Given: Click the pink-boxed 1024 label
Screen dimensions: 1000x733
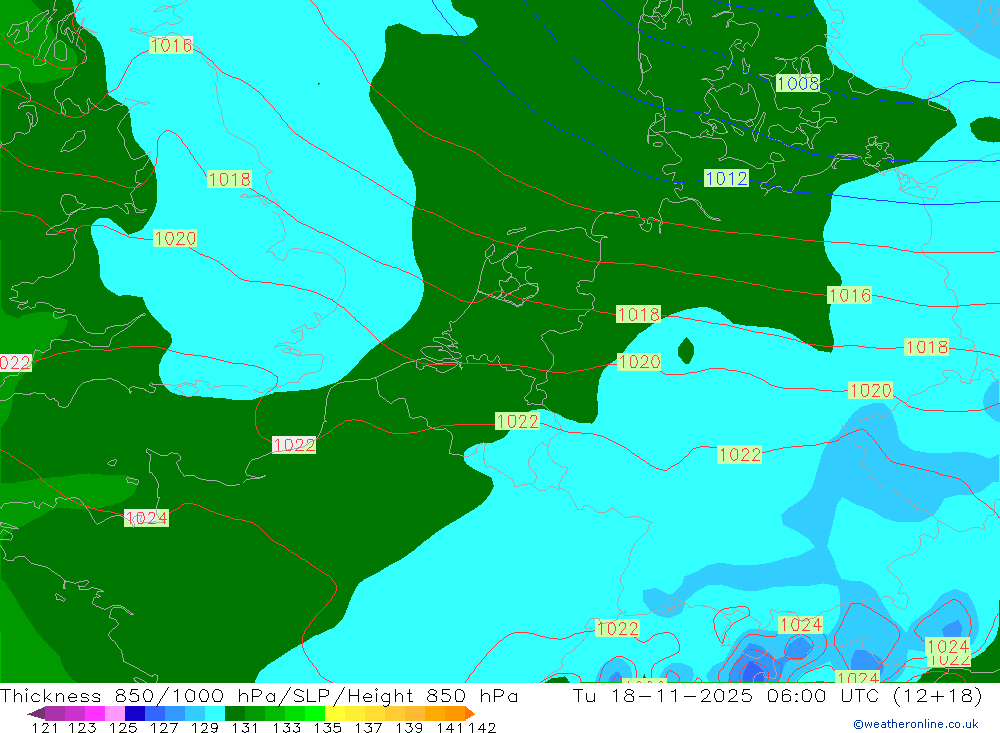Looking at the screenshot, I should 147,518.
